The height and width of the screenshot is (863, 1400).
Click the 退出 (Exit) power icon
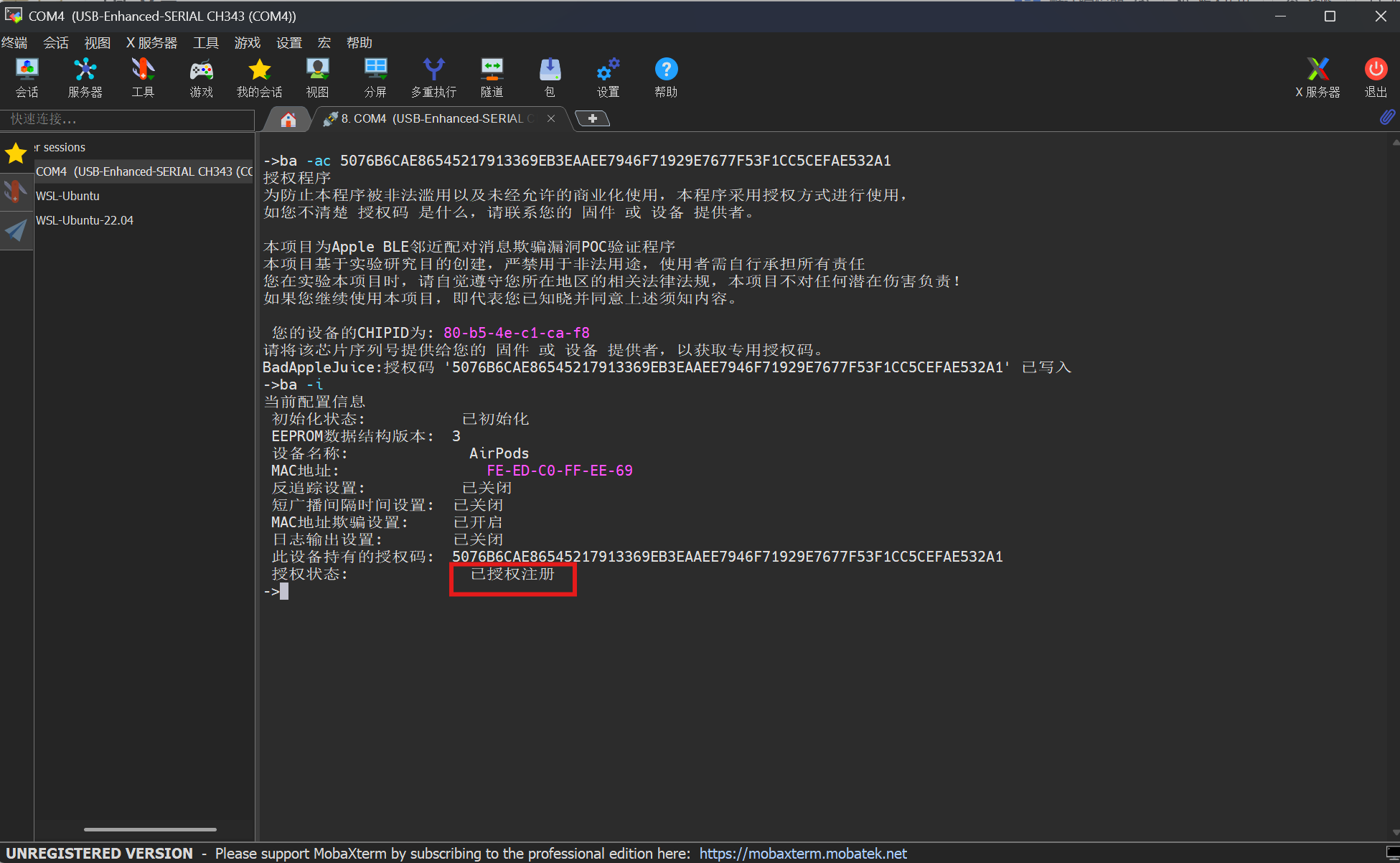coord(1376,77)
